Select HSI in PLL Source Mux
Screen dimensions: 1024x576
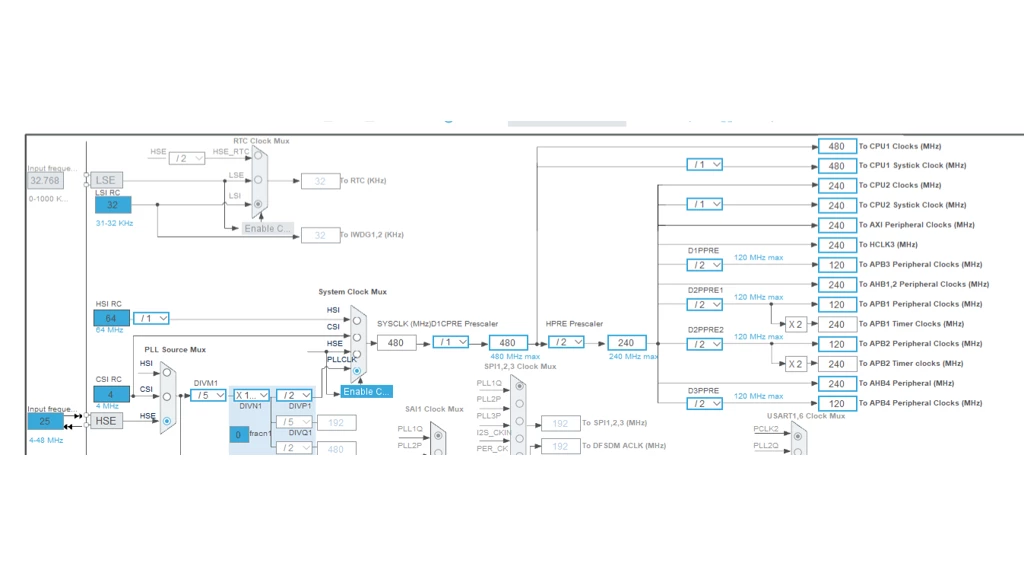click(x=167, y=372)
